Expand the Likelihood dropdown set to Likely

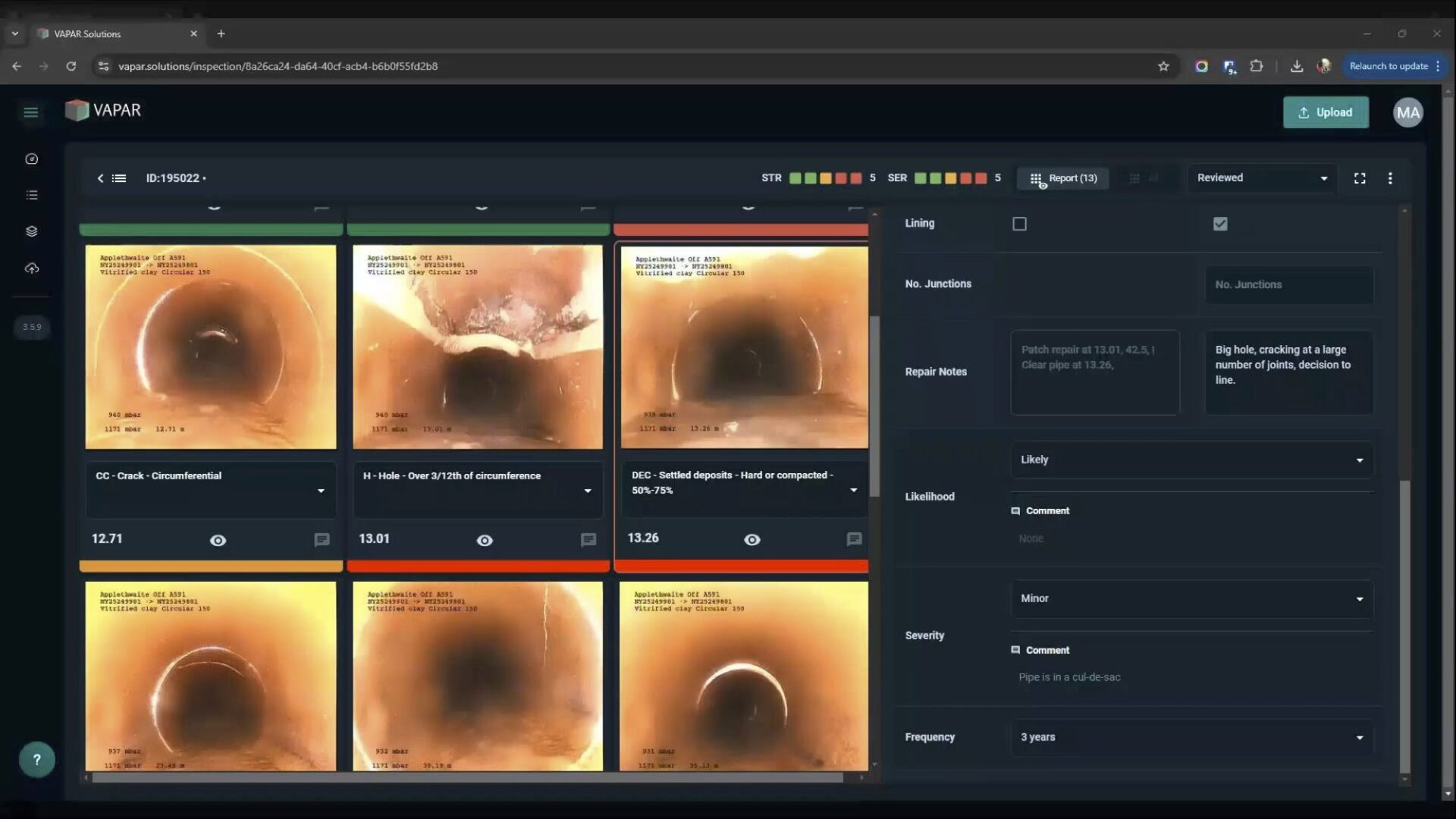pos(1191,460)
